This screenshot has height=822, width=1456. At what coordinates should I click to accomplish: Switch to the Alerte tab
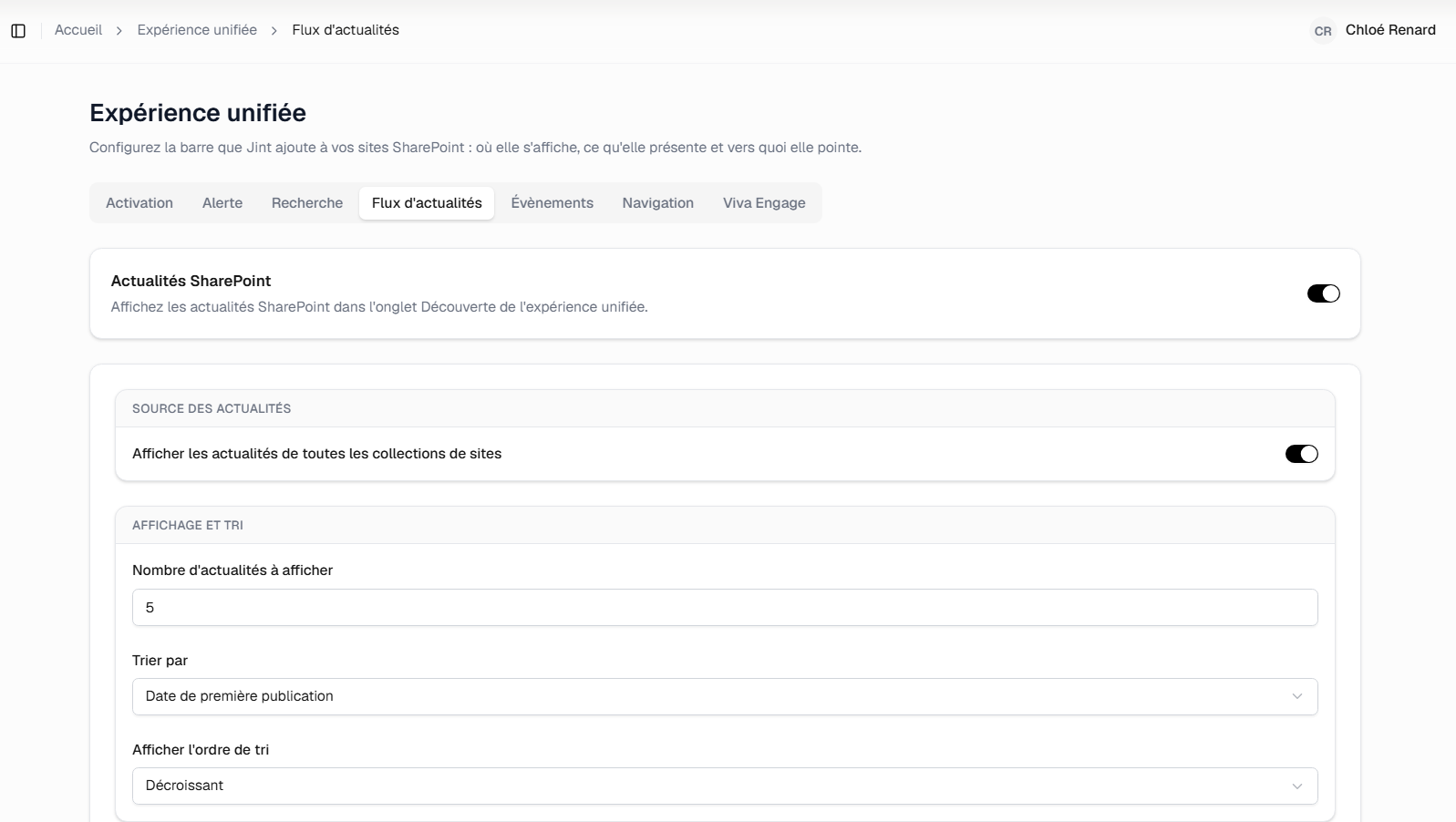[x=222, y=203]
